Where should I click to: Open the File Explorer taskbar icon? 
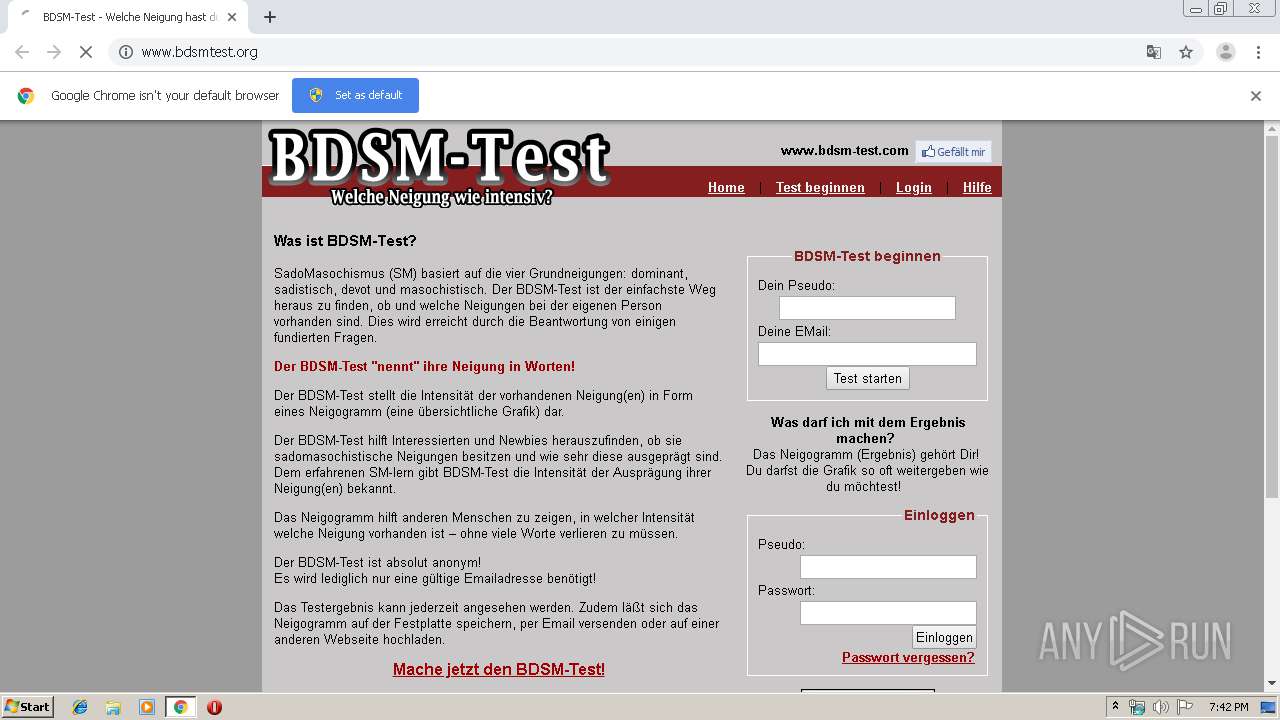[x=113, y=707]
